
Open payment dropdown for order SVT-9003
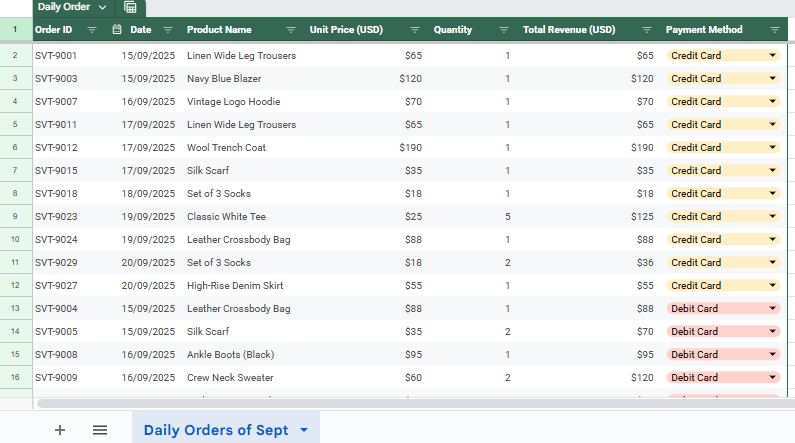(772, 78)
